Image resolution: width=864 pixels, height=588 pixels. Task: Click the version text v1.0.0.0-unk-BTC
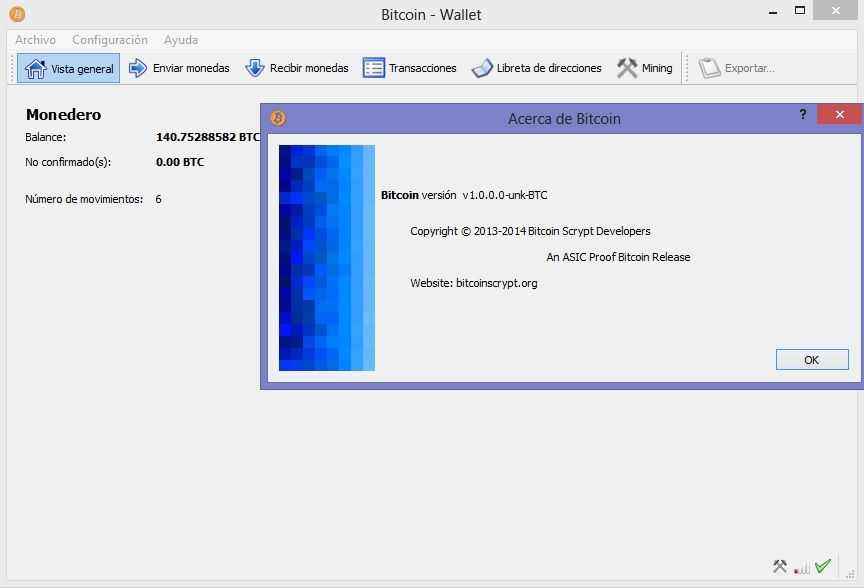tap(505, 195)
